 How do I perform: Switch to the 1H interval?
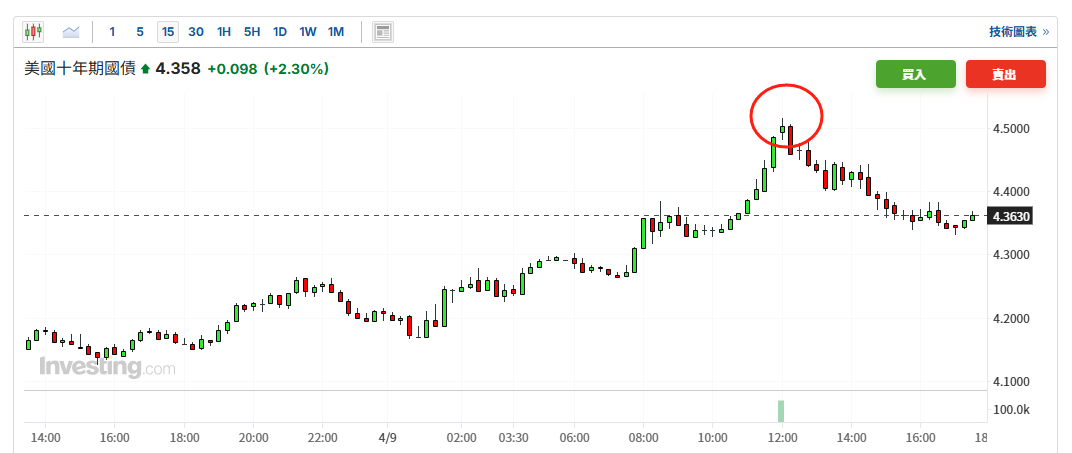coord(224,32)
